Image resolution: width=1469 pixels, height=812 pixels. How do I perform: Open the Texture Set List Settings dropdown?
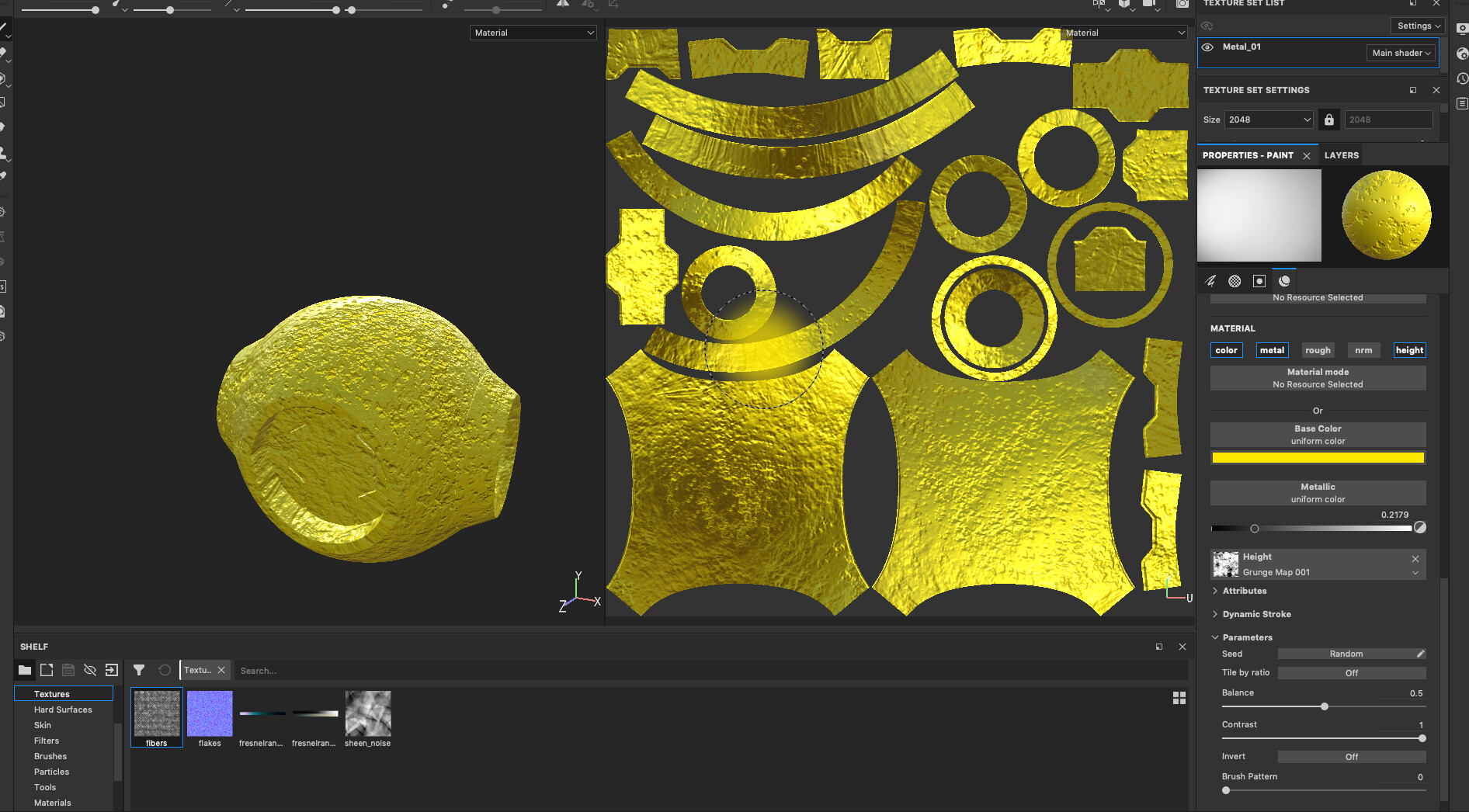pos(1418,26)
